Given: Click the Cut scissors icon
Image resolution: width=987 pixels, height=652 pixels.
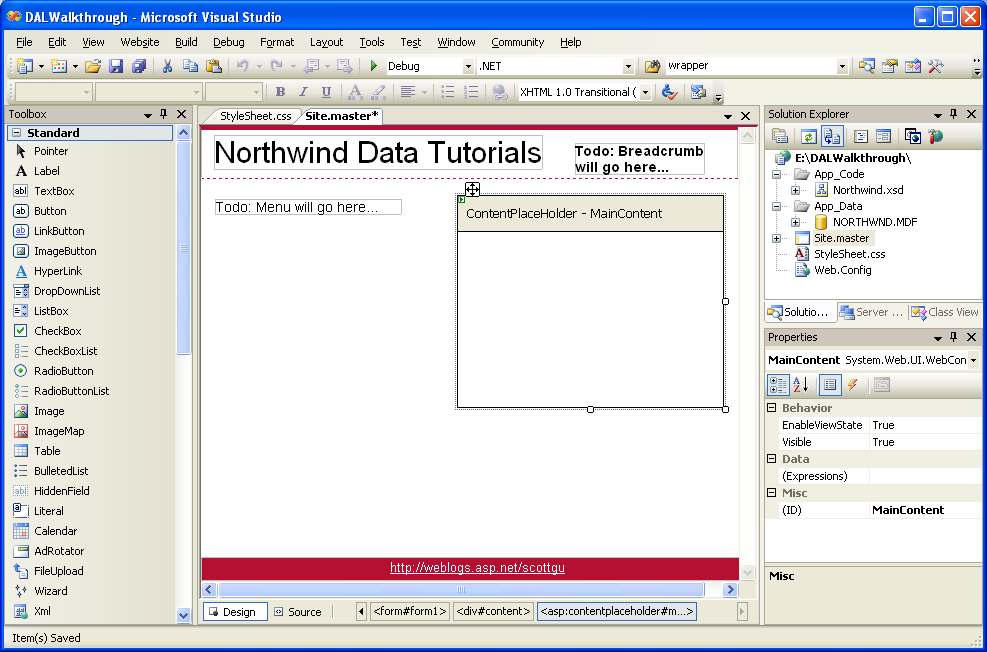Looking at the screenshot, I should [167, 66].
